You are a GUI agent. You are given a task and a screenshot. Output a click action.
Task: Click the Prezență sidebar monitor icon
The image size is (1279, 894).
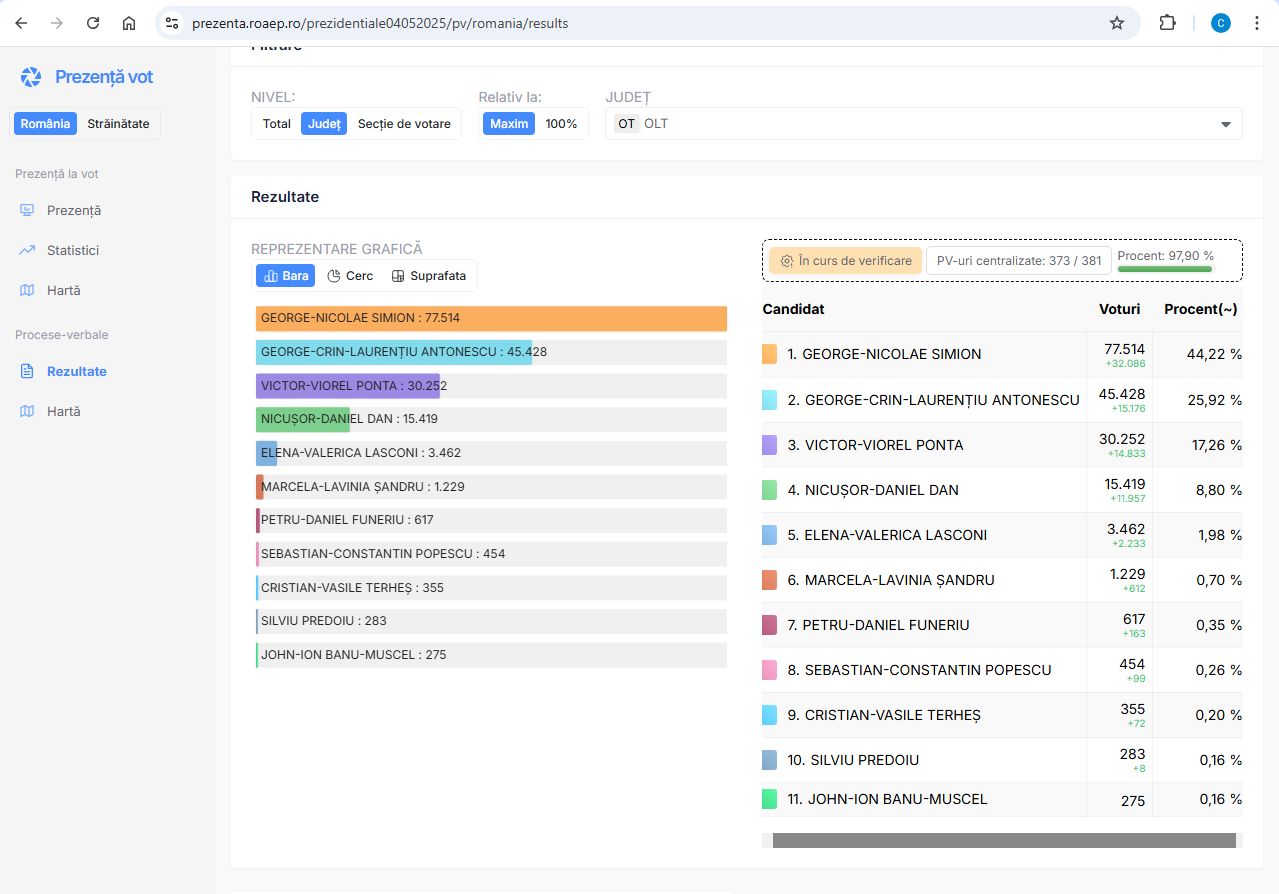pyautogui.click(x=28, y=210)
